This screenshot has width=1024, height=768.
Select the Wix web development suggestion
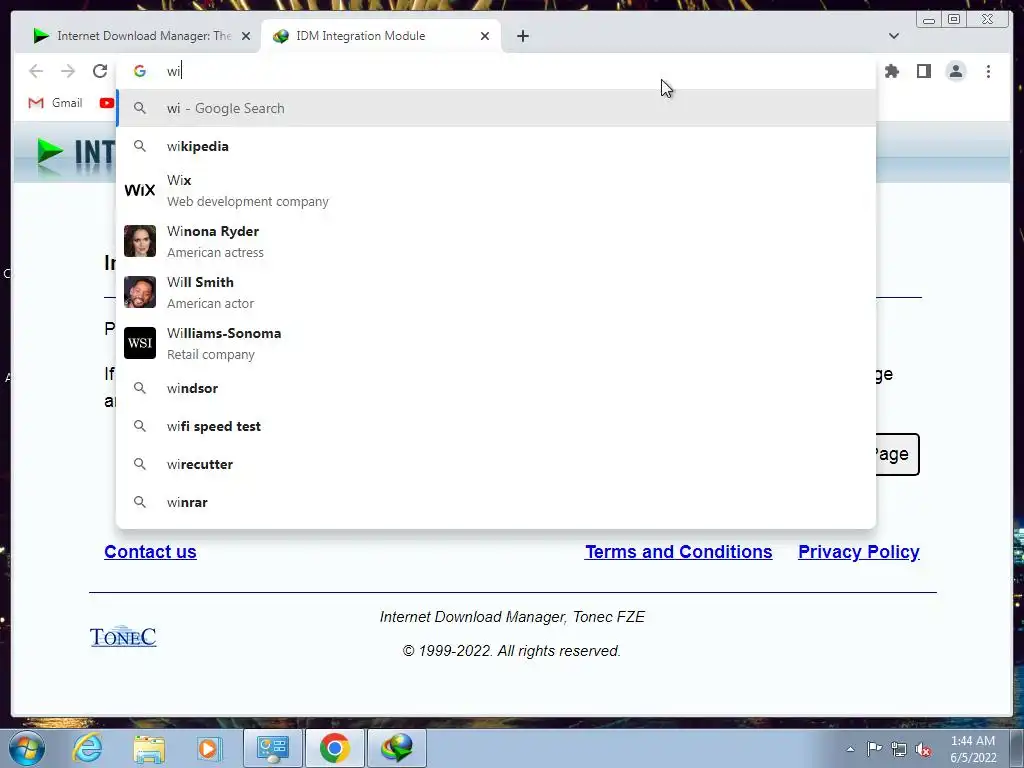coord(496,191)
